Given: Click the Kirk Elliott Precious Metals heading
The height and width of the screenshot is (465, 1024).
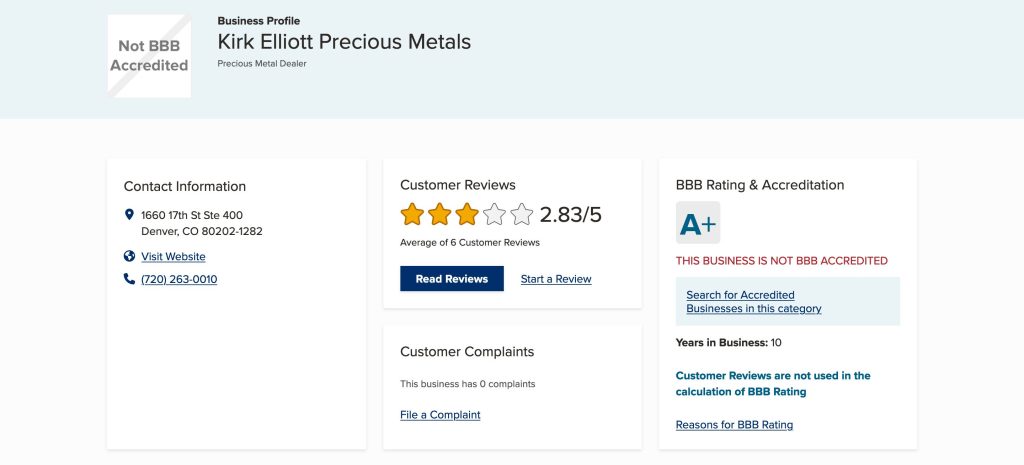Looking at the screenshot, I should [344, 42].
